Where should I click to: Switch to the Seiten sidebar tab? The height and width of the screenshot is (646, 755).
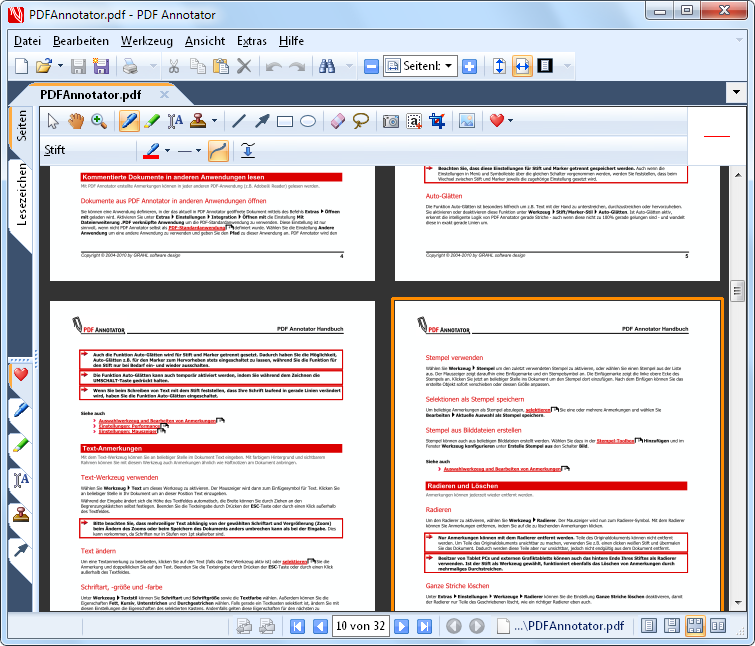pos(21,126)
